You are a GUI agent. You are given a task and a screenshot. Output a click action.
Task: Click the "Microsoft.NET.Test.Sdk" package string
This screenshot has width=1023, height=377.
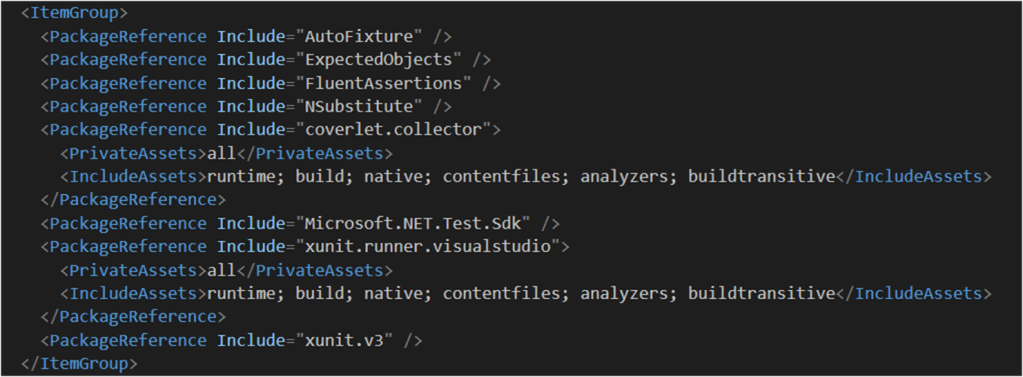(x=414, y=224)
